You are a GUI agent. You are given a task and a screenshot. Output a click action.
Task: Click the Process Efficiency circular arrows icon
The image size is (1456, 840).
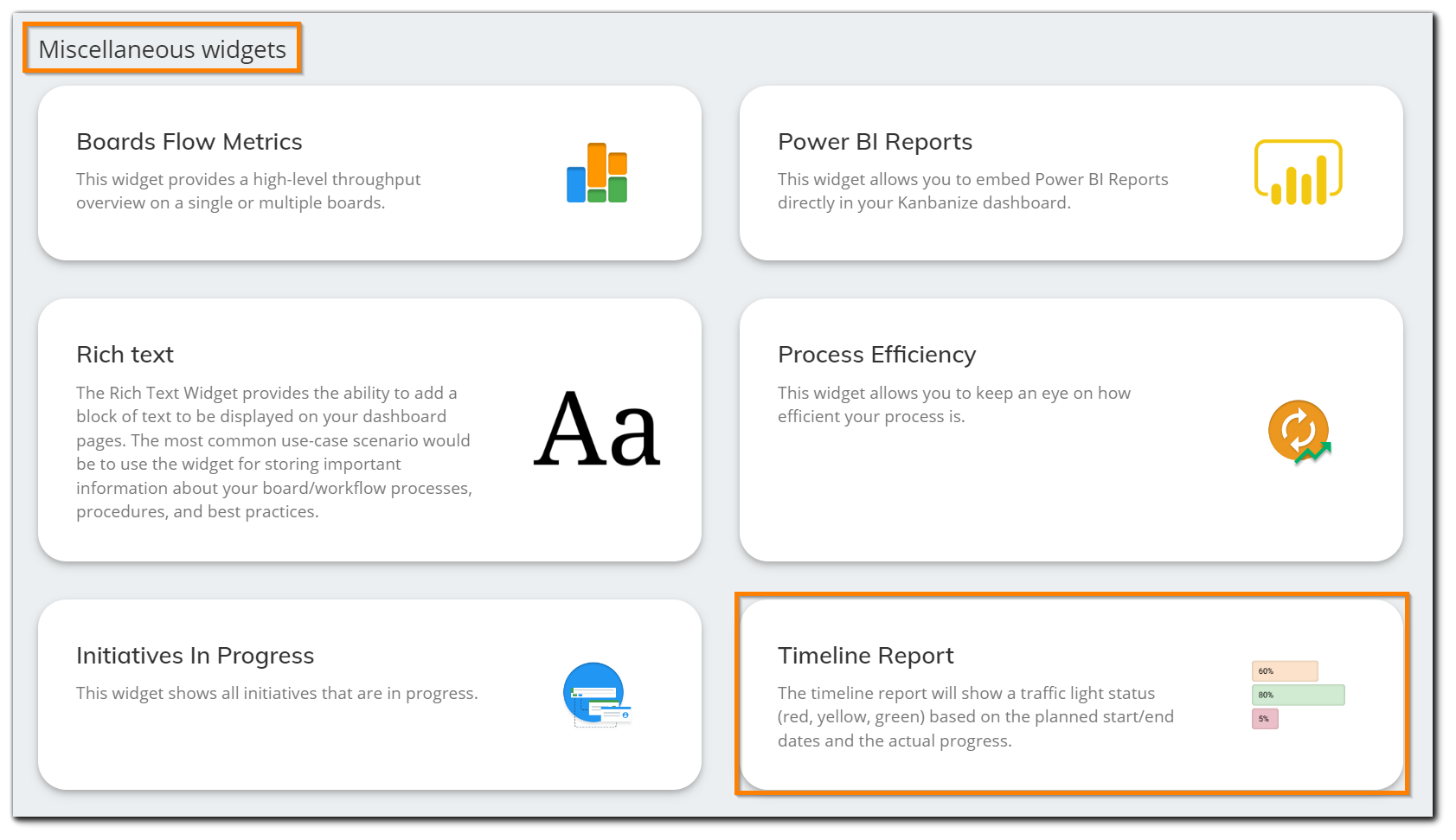coord(1297,431)
